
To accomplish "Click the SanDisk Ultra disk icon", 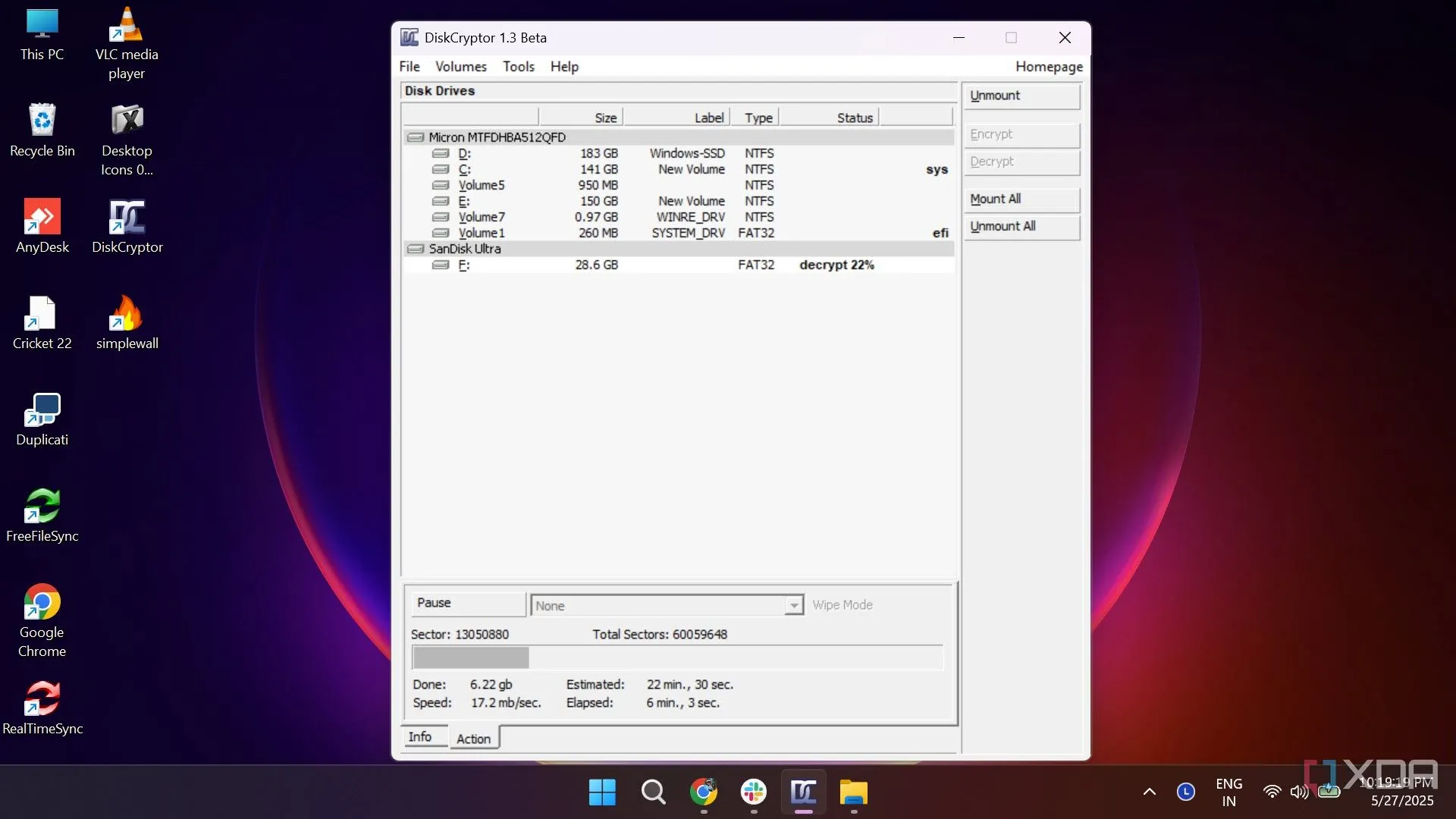I will click(415, 249).
